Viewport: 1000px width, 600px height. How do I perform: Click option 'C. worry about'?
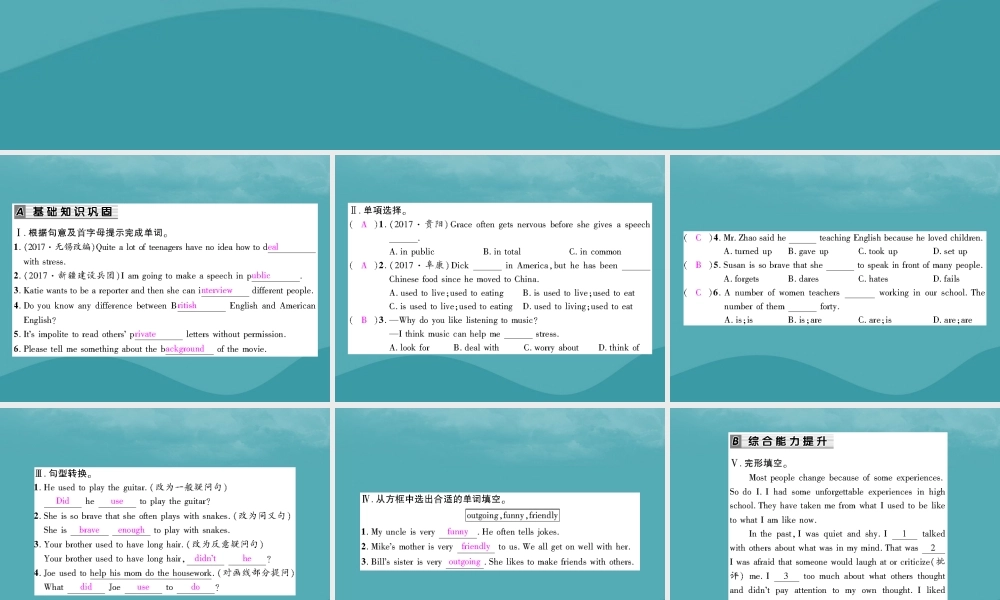(x=551, y=348)
